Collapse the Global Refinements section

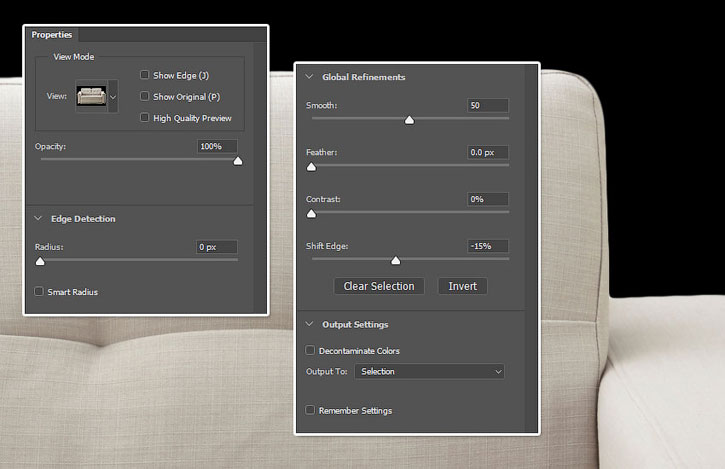pos(309,77)
